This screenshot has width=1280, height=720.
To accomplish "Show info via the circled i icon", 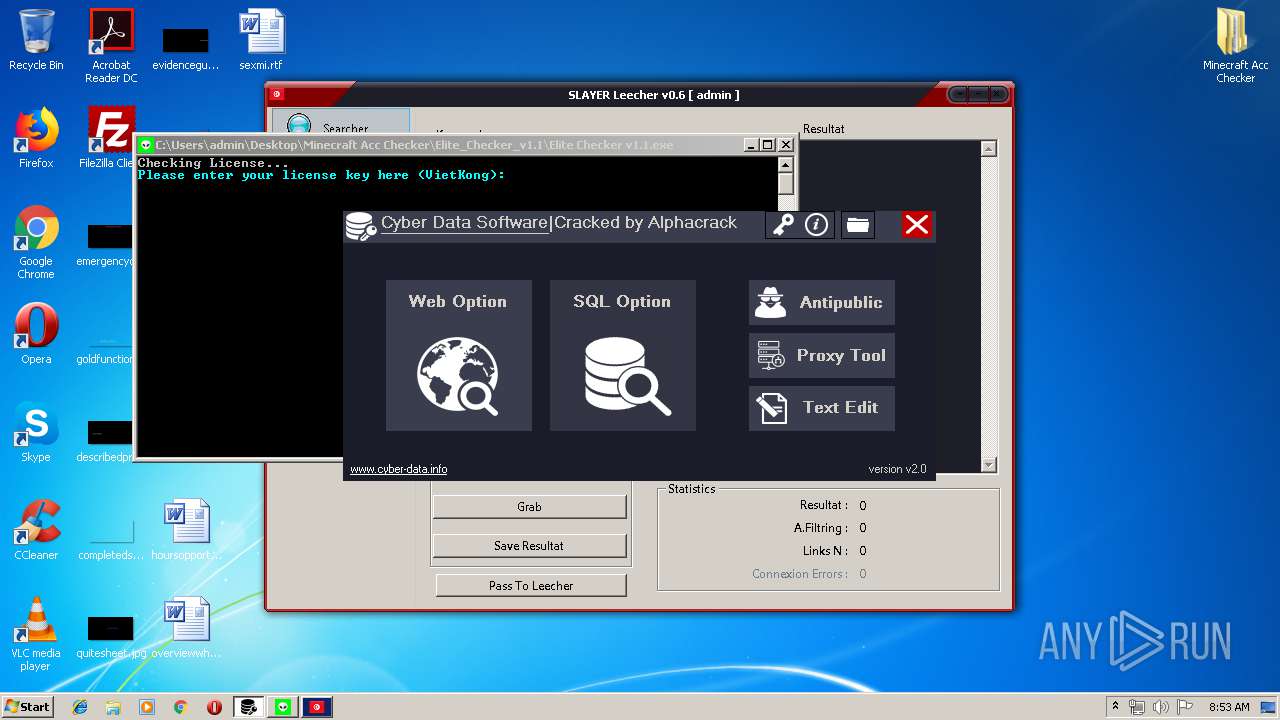I will [817, 225].
